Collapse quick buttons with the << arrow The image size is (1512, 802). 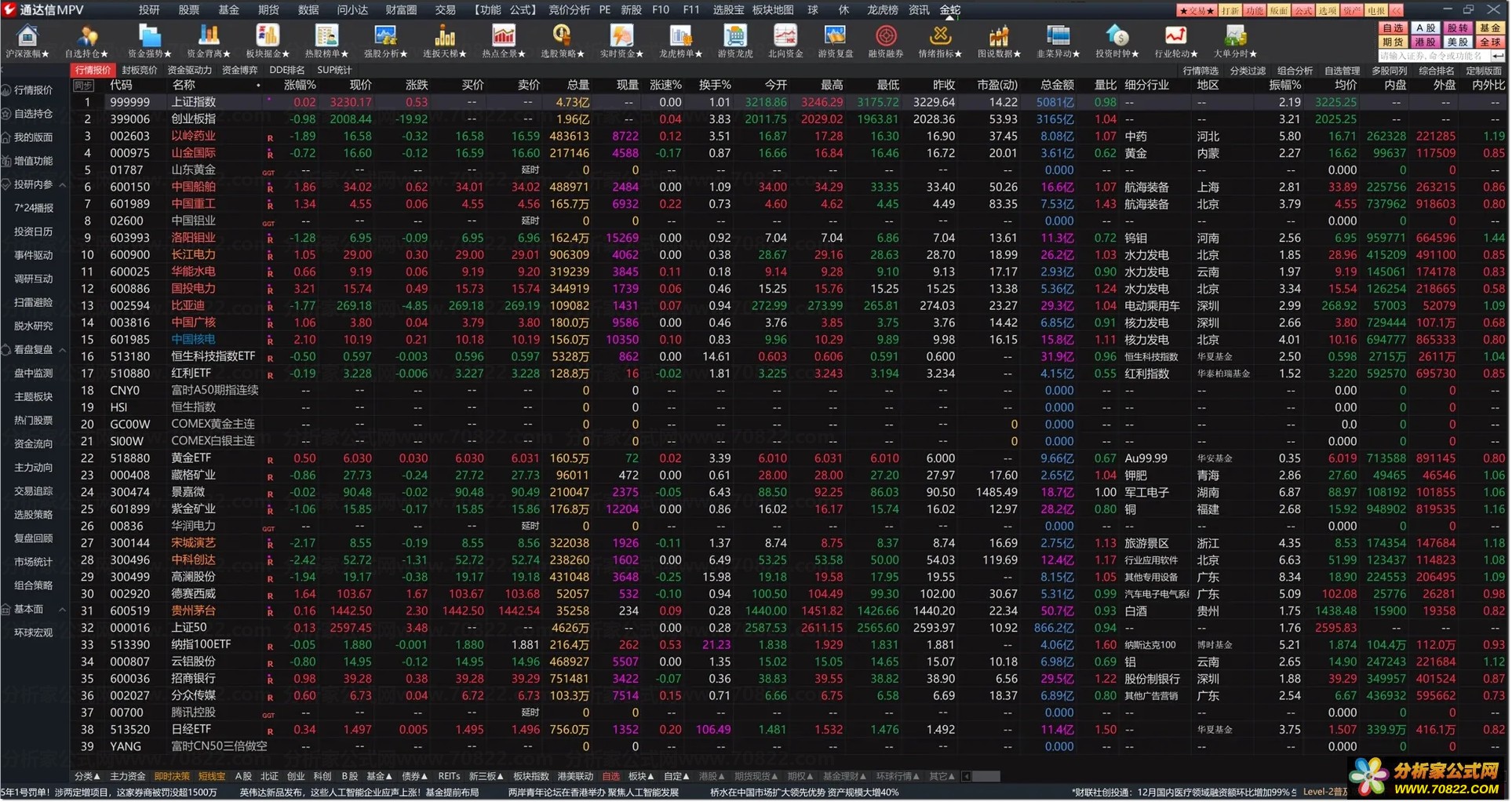tap(1396, 10)
